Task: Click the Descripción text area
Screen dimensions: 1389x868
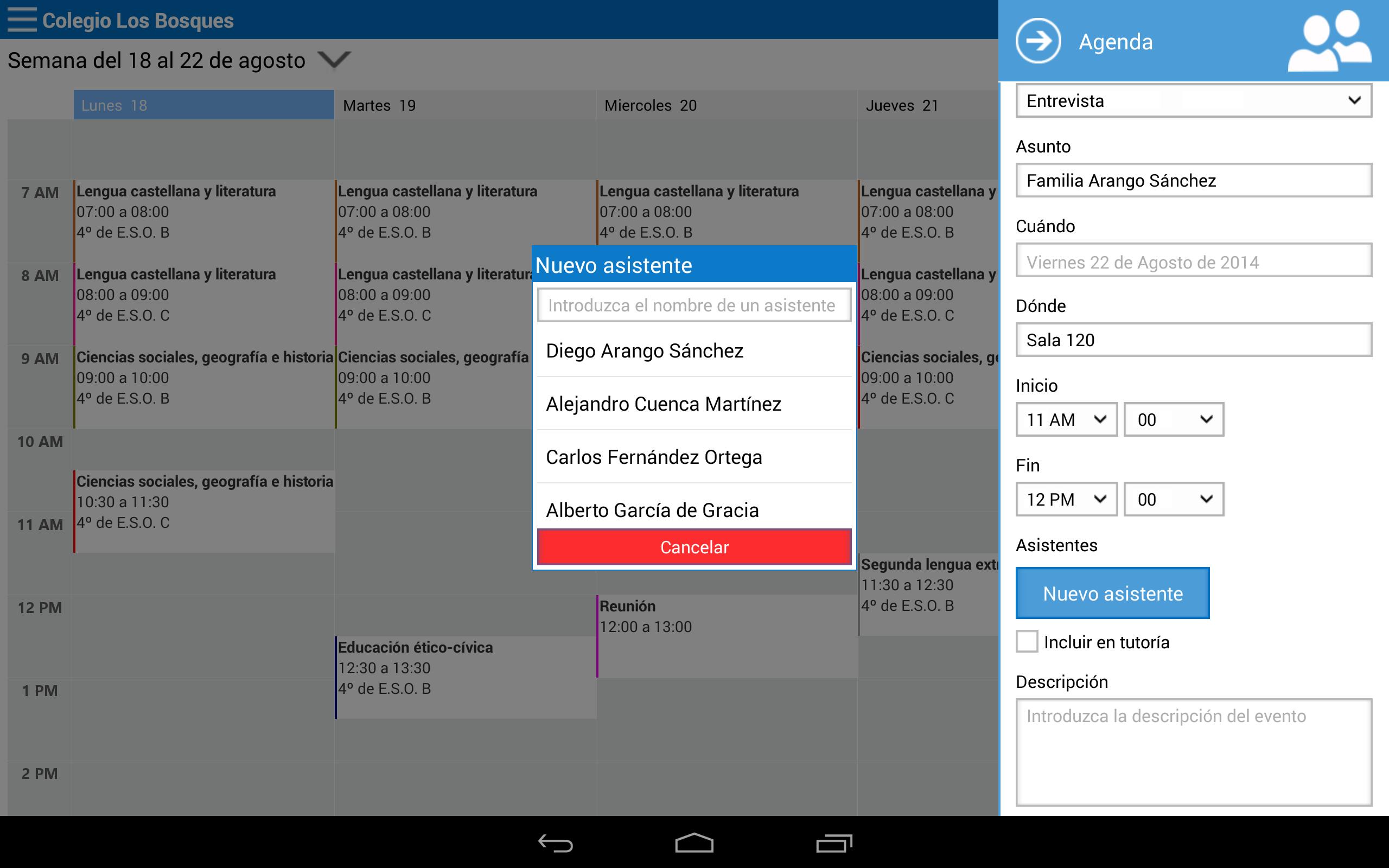Action: [x=1193, y=752]
